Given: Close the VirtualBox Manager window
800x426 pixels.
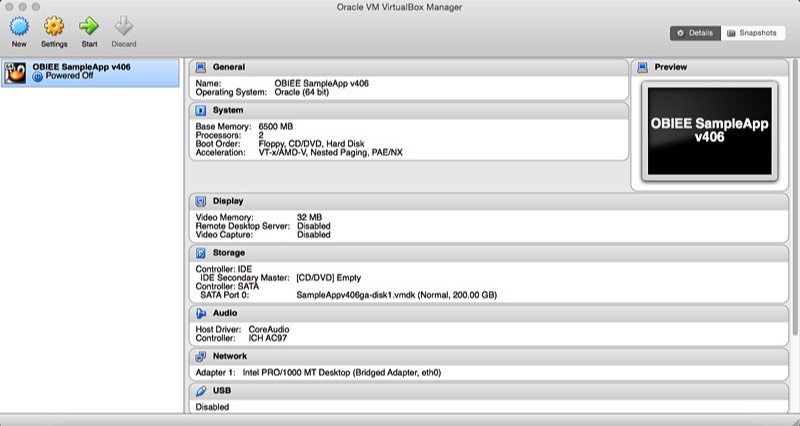Looking at the screenshot, I should coord(9,7).
